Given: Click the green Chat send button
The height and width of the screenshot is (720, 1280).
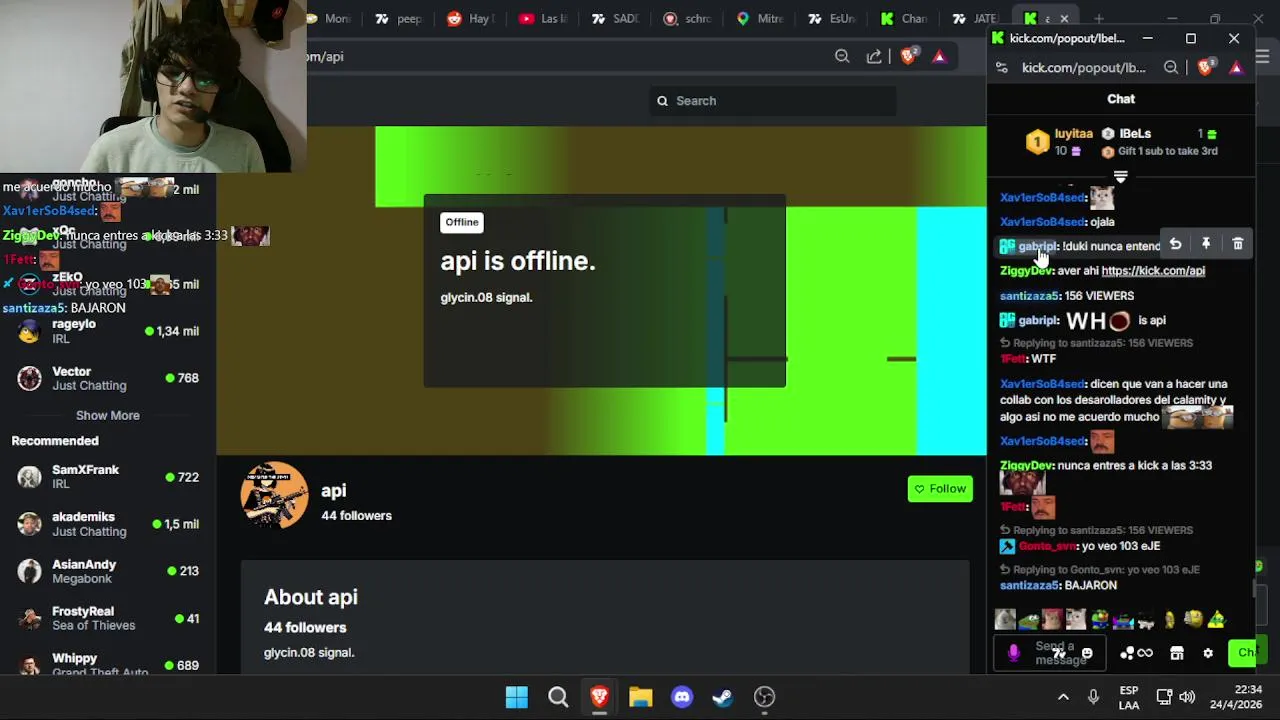Looking at the screenshot, I should point(1242,653).
